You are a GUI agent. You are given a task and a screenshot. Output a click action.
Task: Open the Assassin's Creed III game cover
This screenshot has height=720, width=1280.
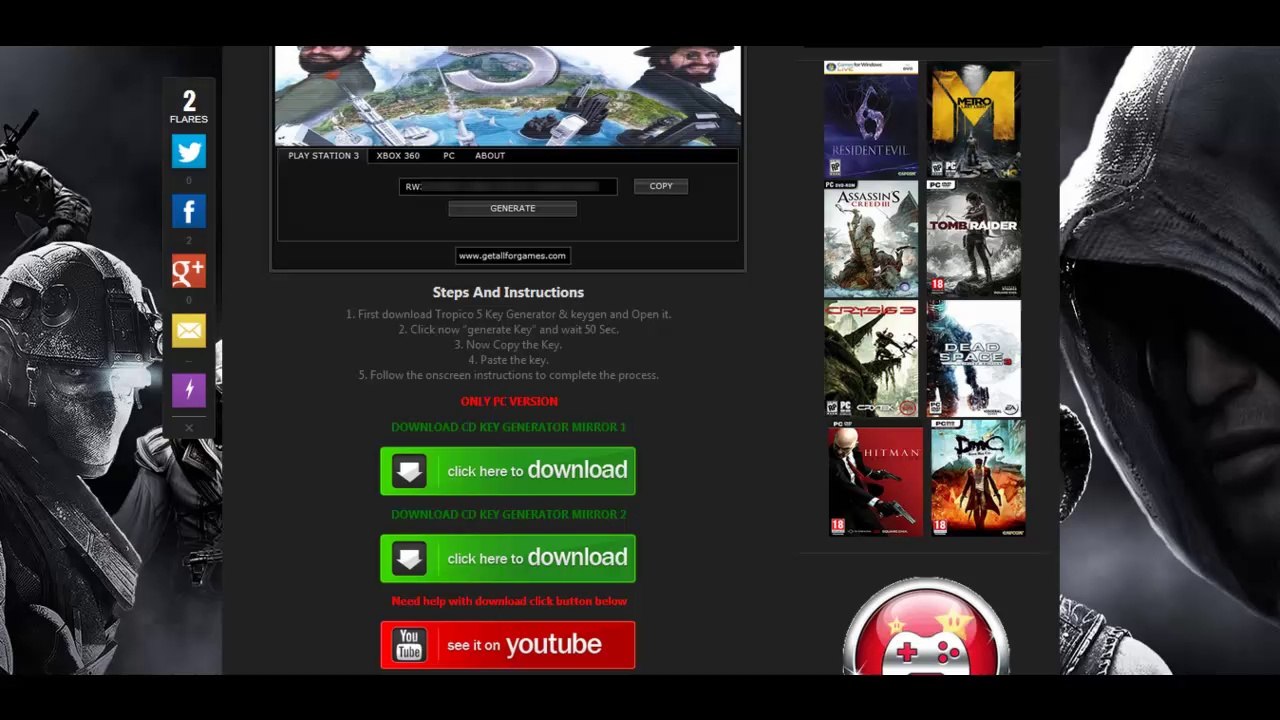coord(871,239)
